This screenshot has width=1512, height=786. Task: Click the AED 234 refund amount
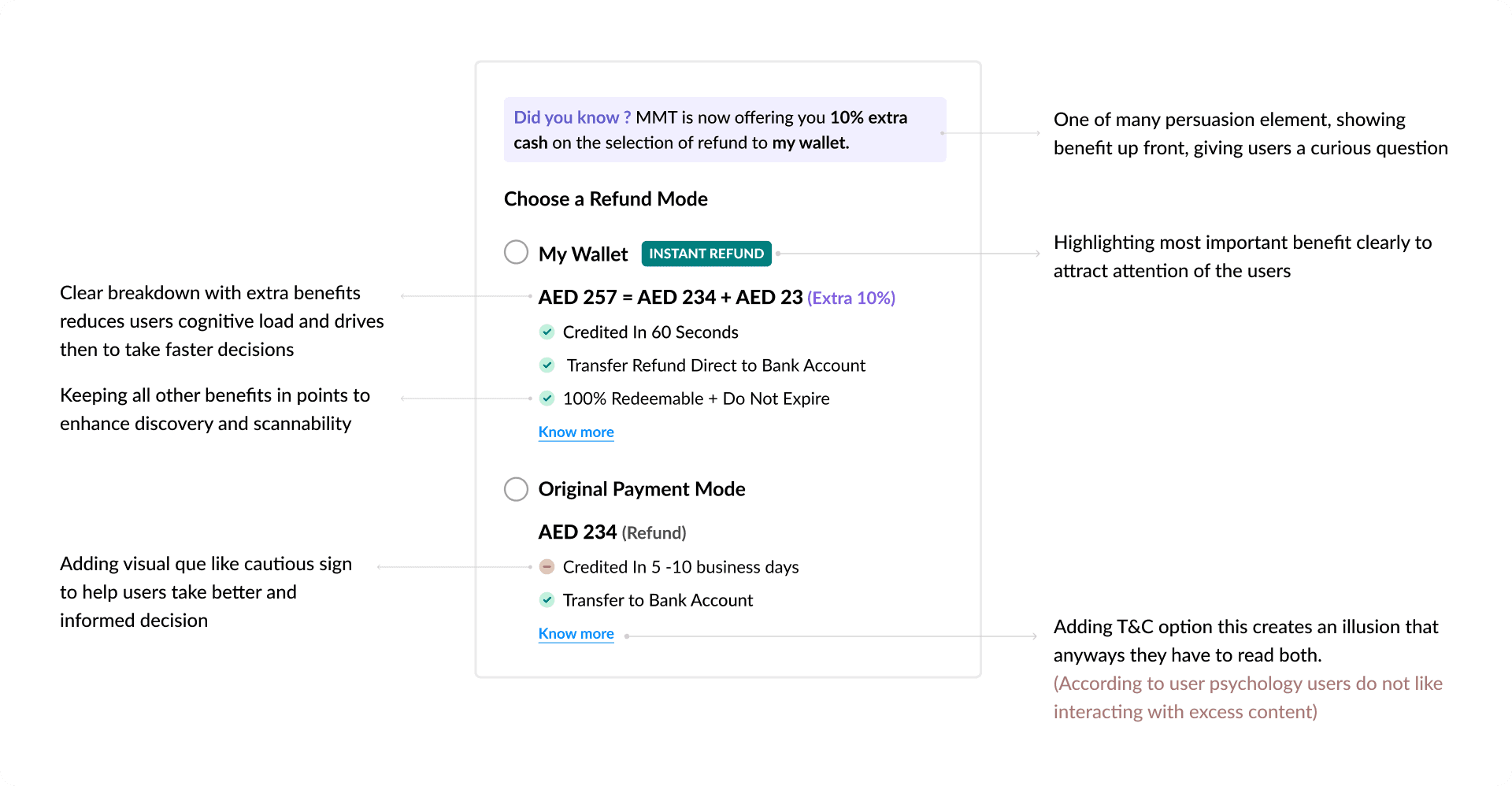click(x=577, y=532)
